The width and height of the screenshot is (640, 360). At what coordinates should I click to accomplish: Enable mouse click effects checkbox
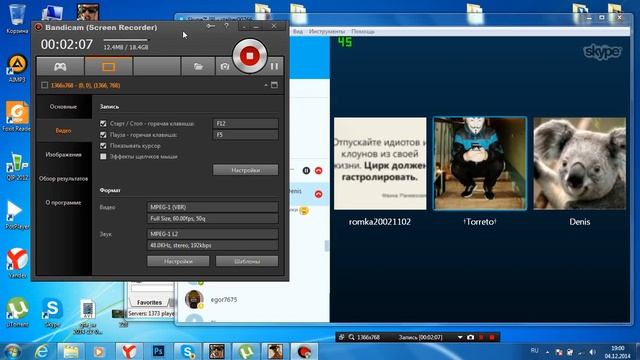coord(103,156)
